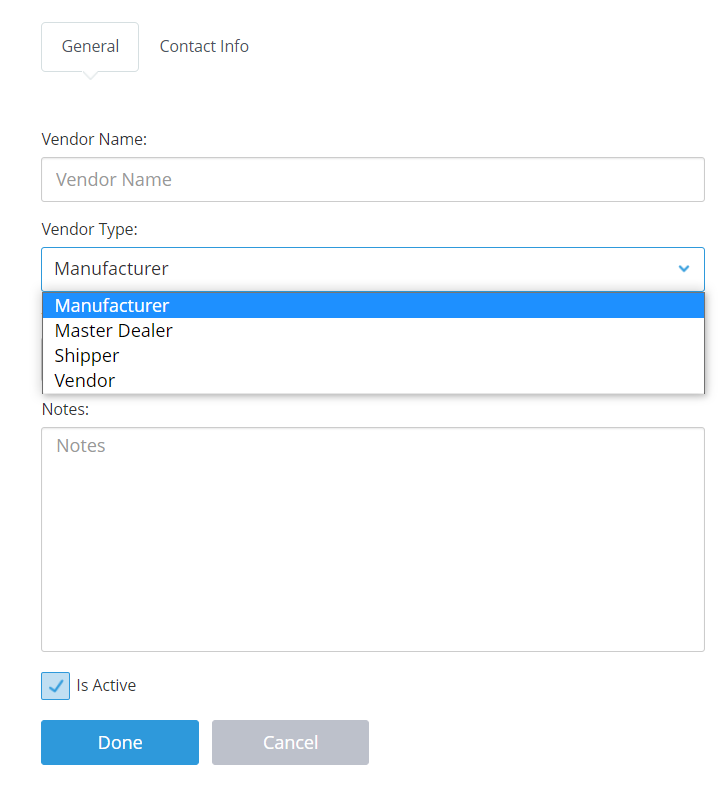Switch to the General tab
721x790 pixels.
90,46
